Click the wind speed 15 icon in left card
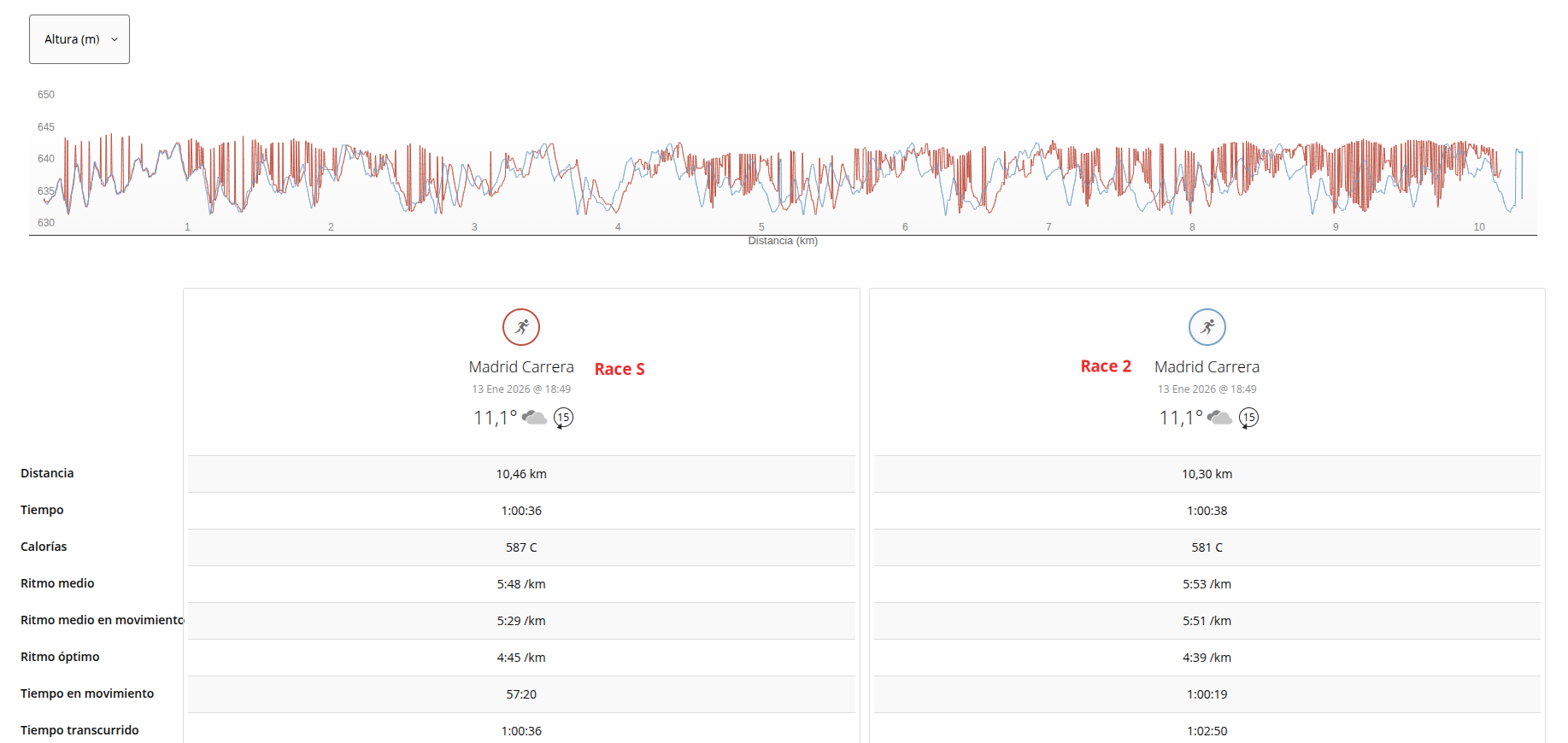The image size is (1568, 743). 563,418
